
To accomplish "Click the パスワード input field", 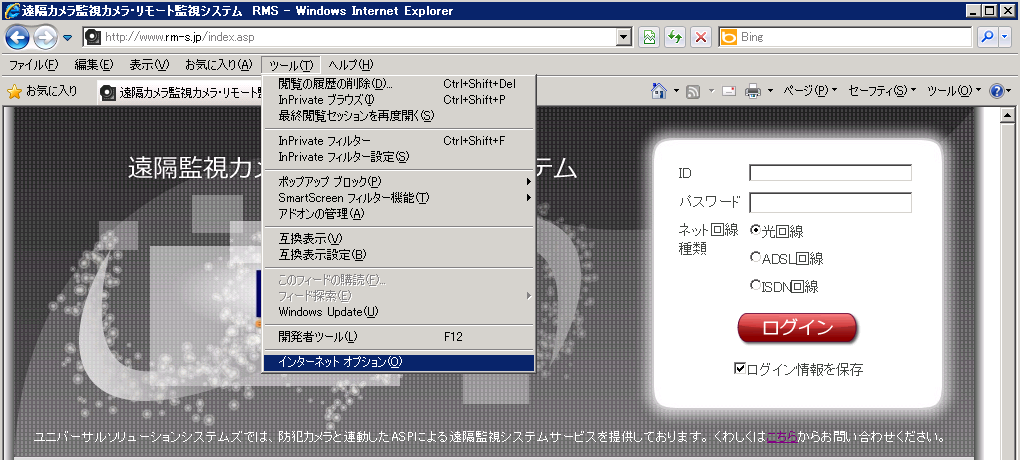I will tap(830, 202).
